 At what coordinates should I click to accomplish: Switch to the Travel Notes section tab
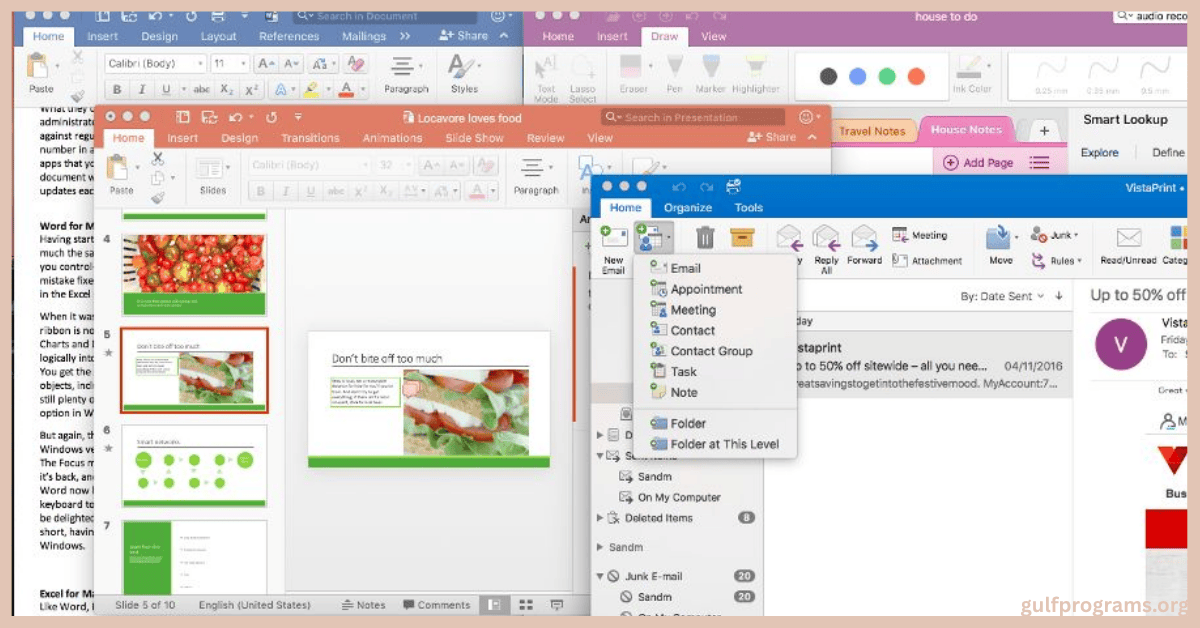click(x=871, y=131)
